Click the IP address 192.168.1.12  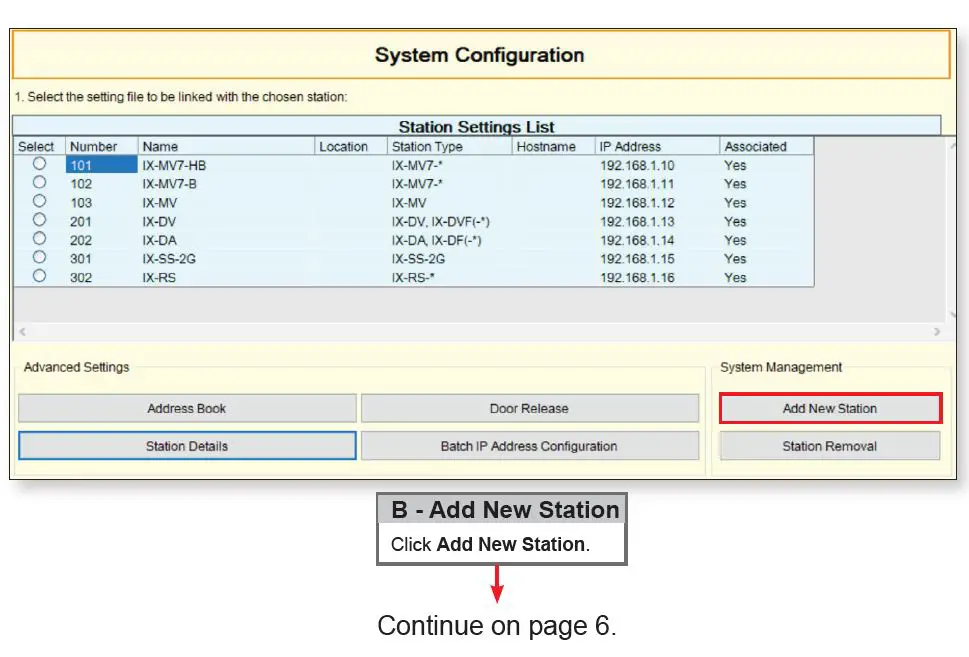637,203
